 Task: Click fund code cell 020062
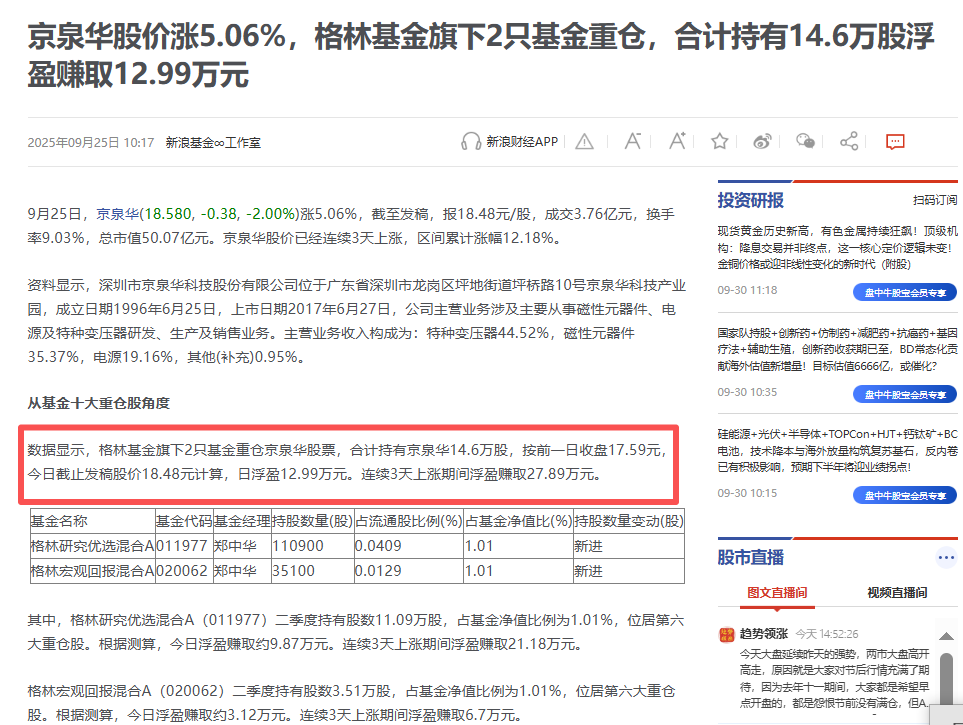[x=182, y=571]
